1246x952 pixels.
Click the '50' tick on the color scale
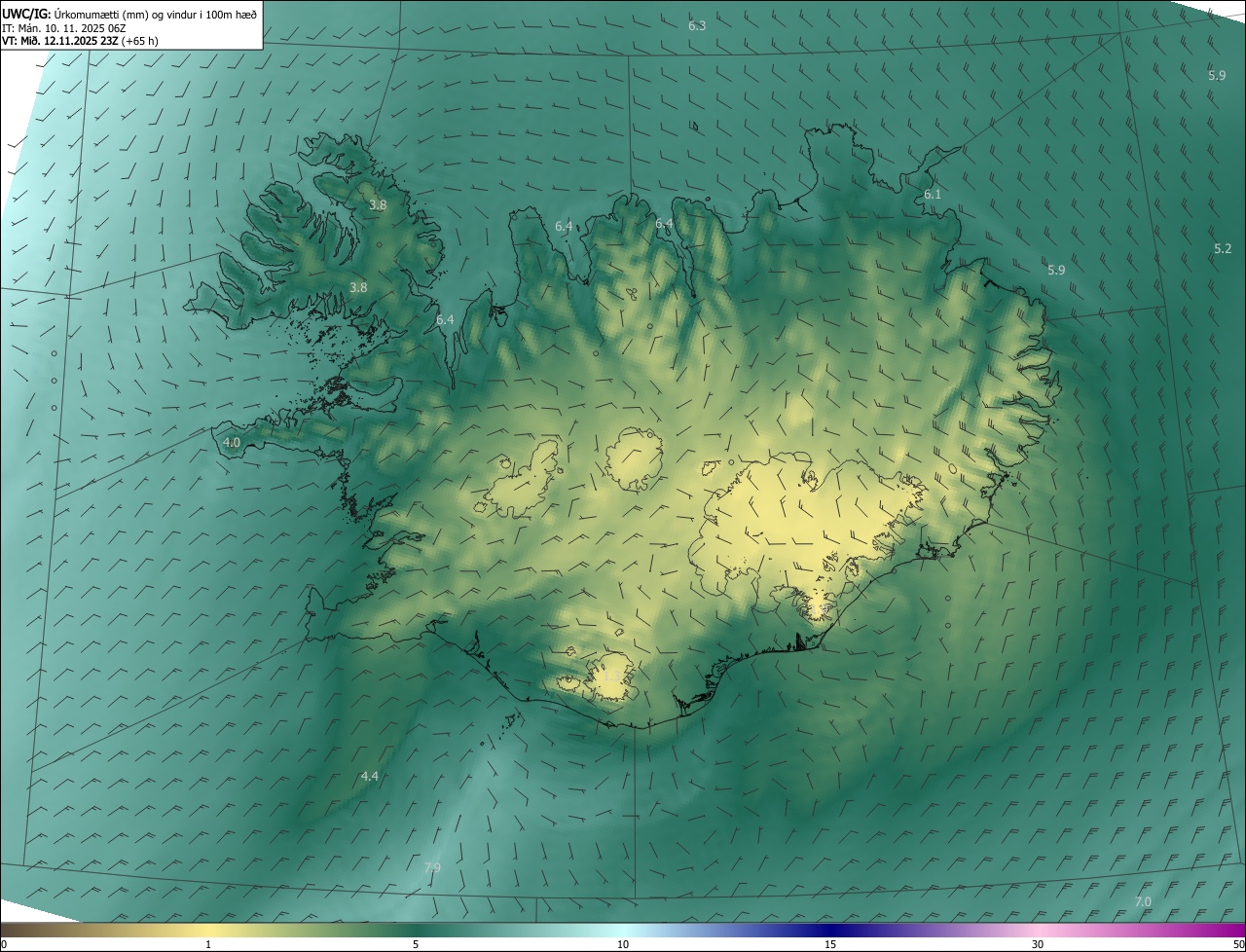click(x=1238, y=944)
